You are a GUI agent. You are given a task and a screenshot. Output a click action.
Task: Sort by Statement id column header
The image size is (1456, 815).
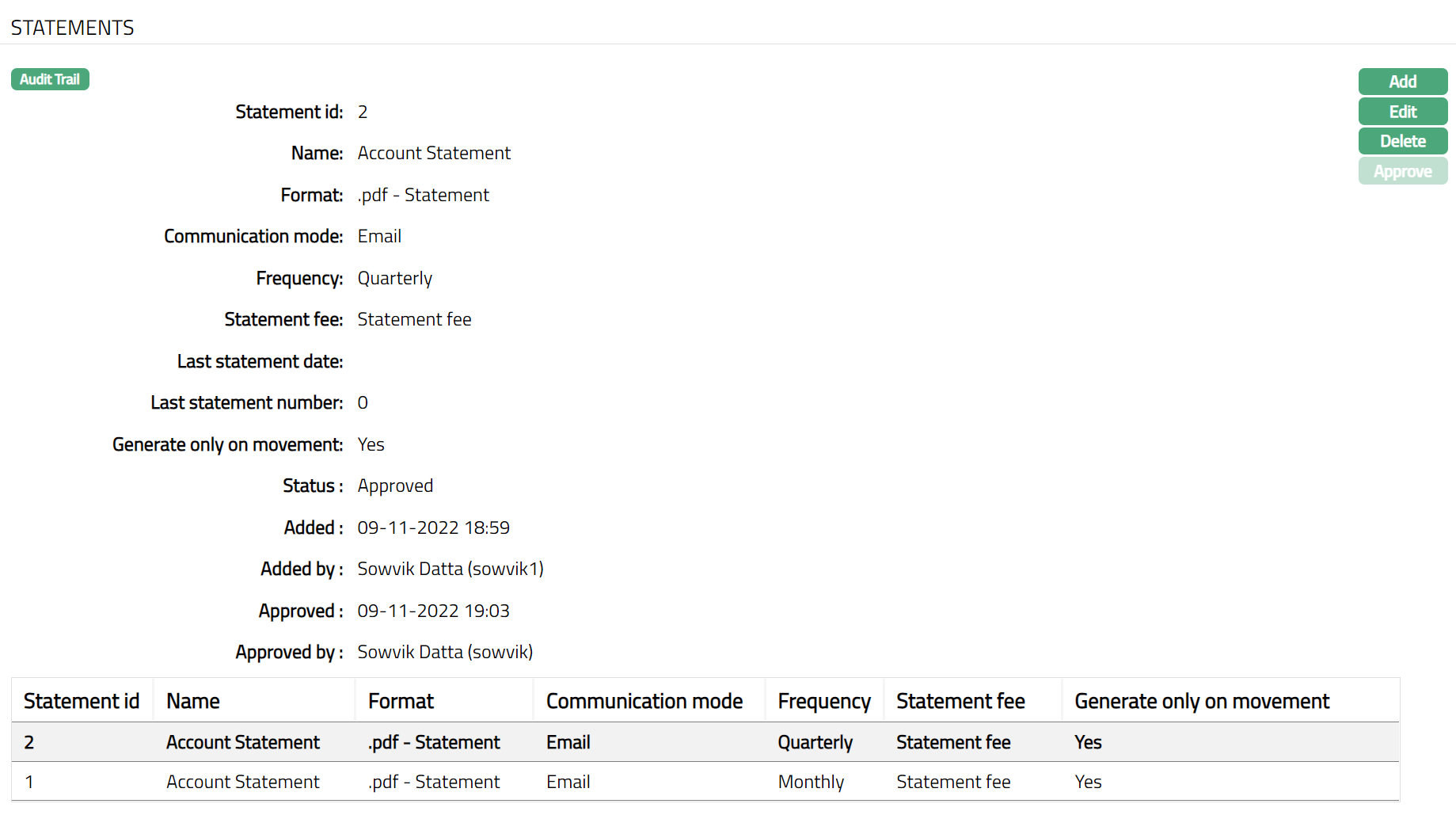click(82, 701)
